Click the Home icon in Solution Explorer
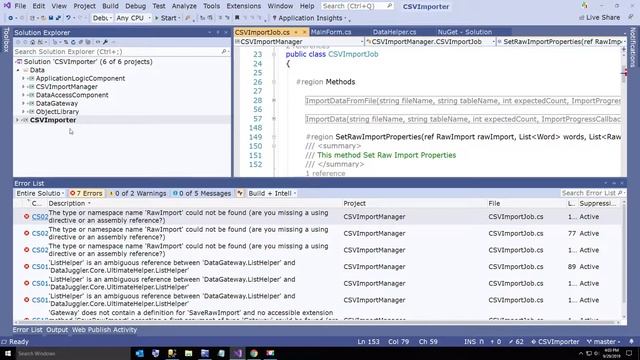This screenshot has height=360, width=640. tap(33, 42)
